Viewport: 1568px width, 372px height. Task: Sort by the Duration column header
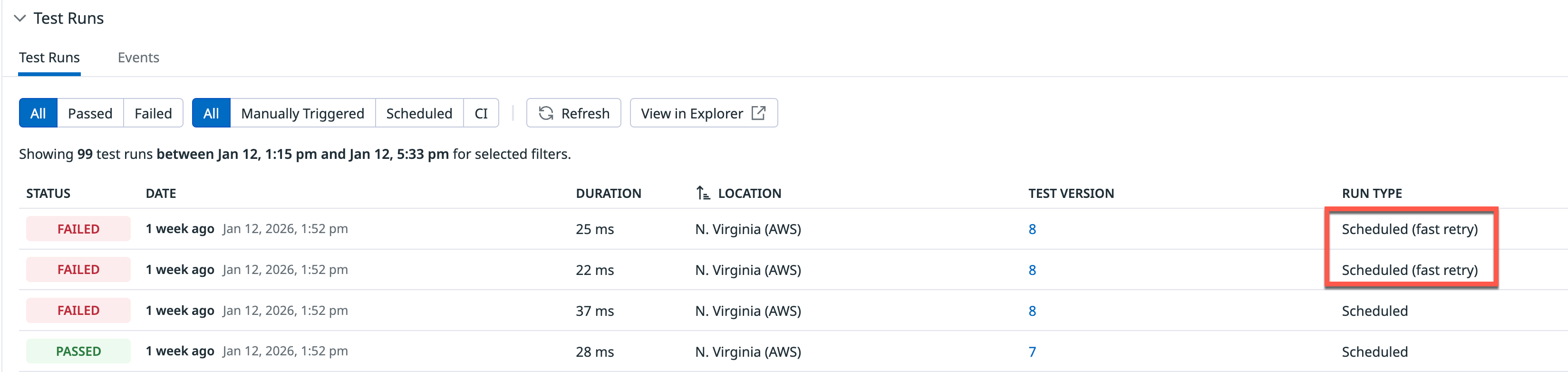[x=608, y=193]
